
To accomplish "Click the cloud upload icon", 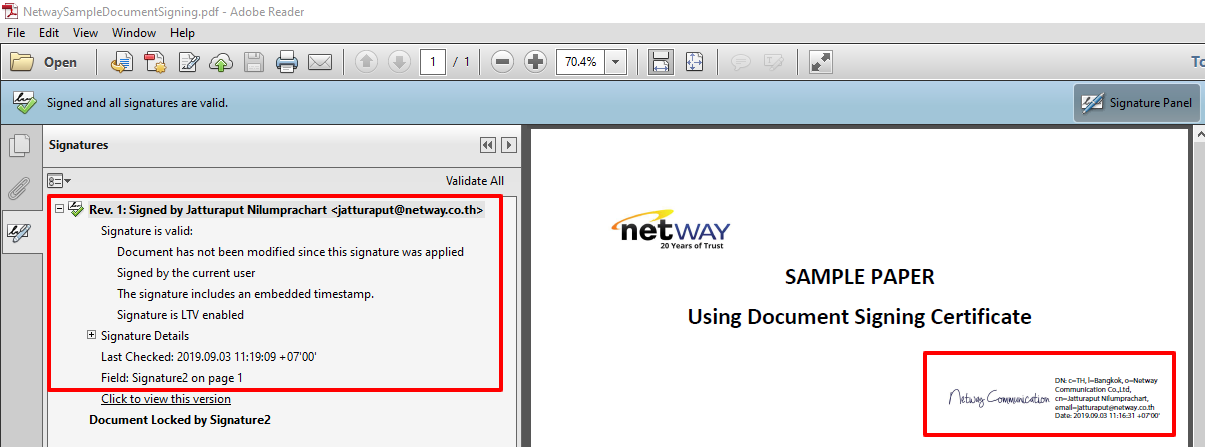I will point(221,62).
